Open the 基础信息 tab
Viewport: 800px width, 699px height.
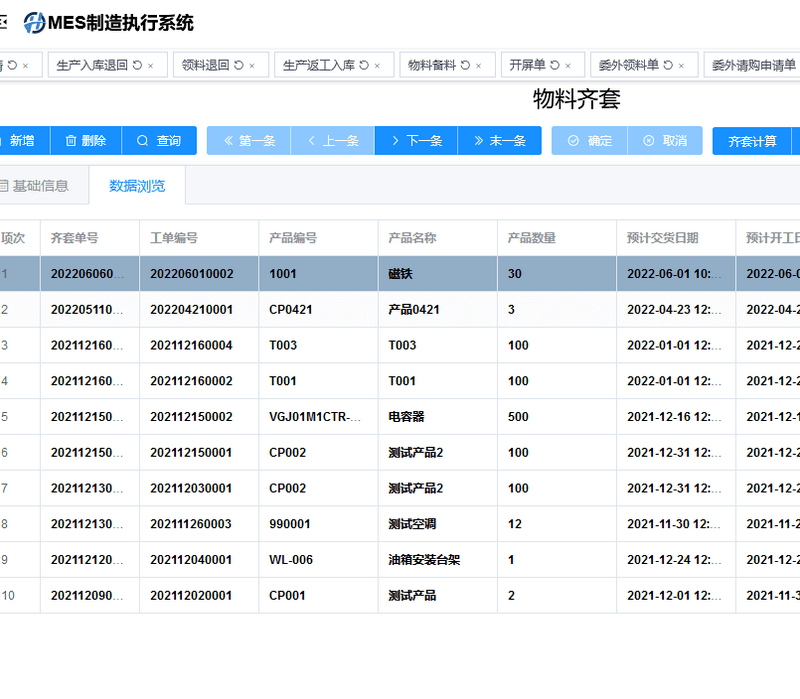pos(41,186)
